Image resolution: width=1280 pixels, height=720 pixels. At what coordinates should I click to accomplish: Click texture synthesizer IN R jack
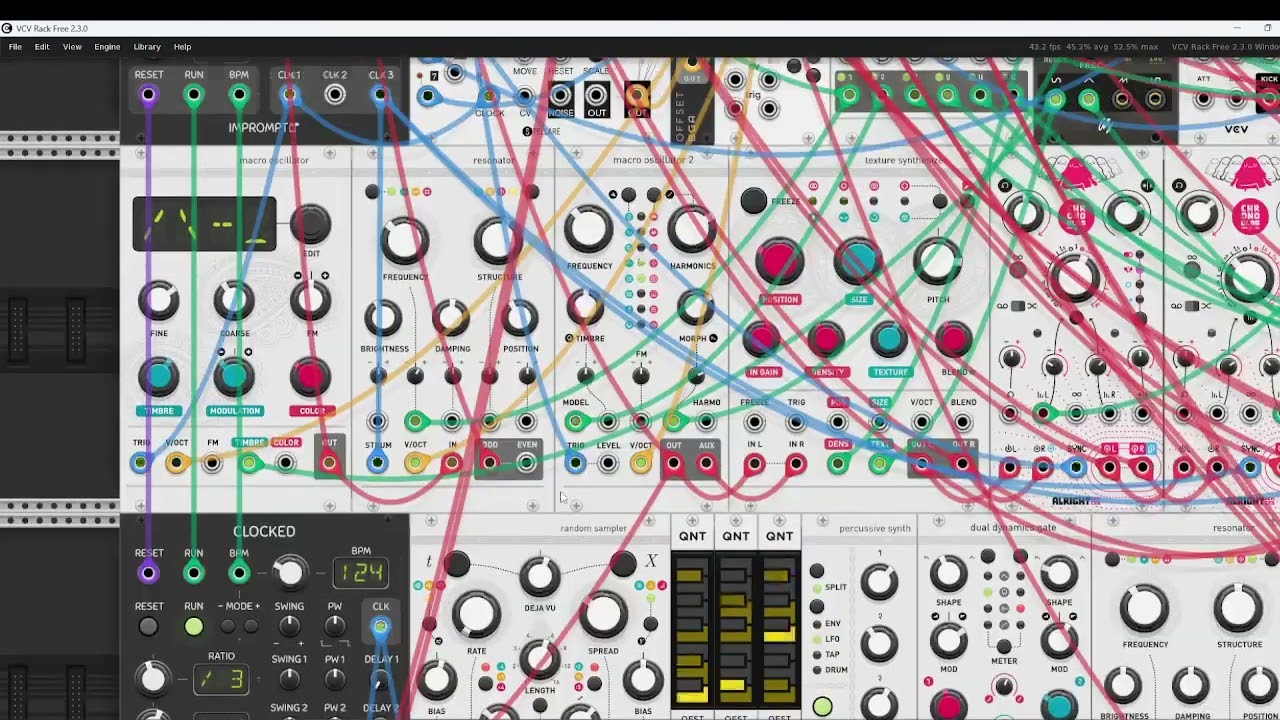pyautogui.click(x=796, y=463)
